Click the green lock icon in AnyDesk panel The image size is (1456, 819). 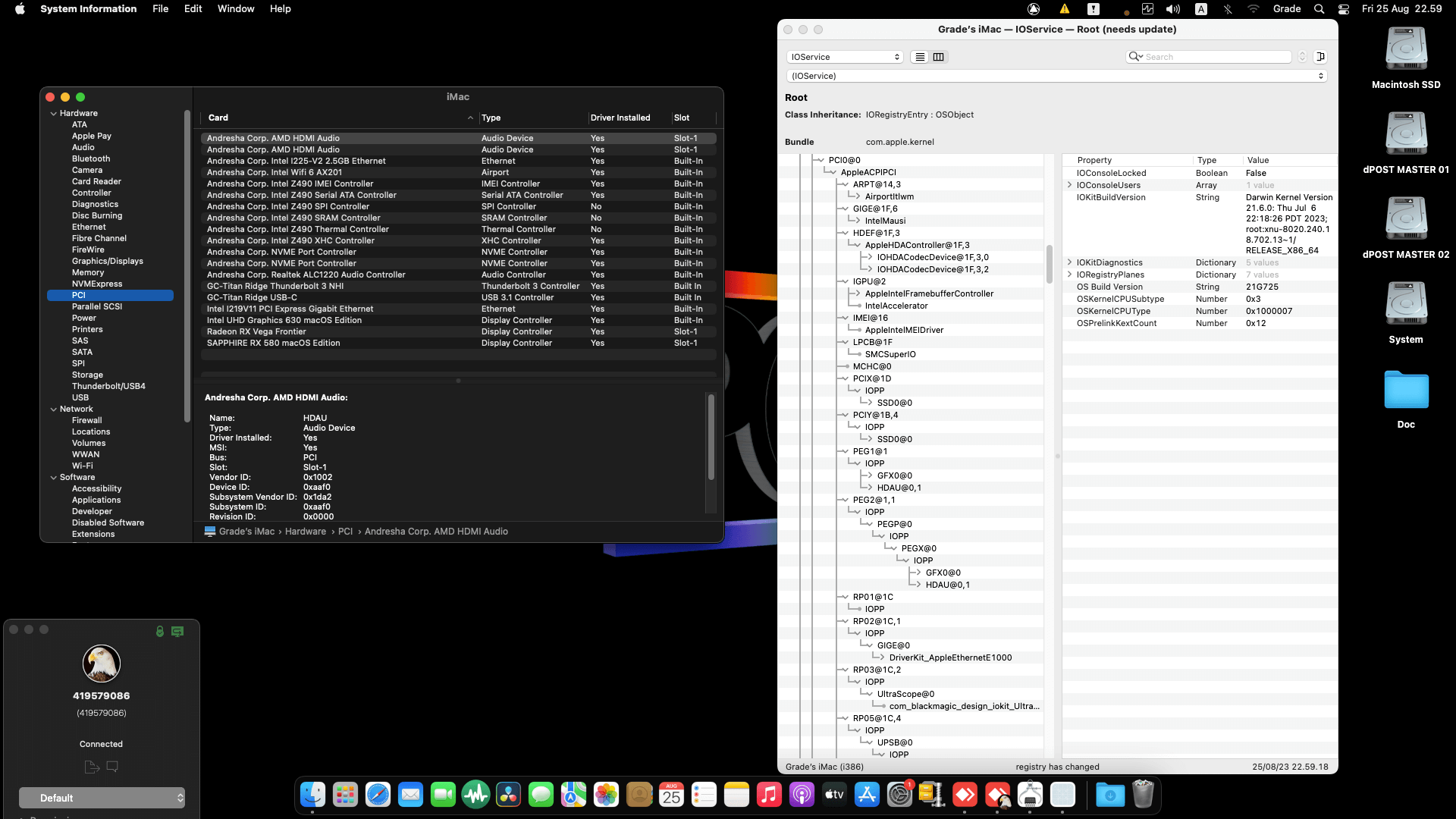coord(160,631)
